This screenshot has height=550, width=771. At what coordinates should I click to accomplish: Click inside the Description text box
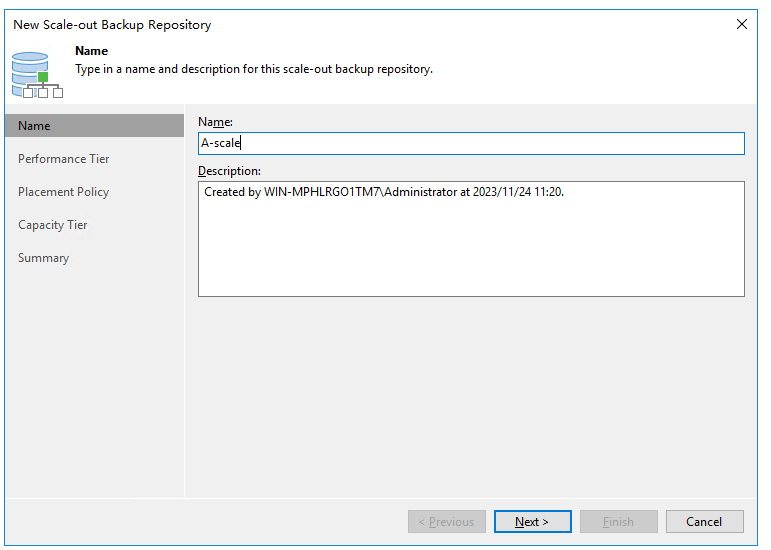[x=470, y=239]
